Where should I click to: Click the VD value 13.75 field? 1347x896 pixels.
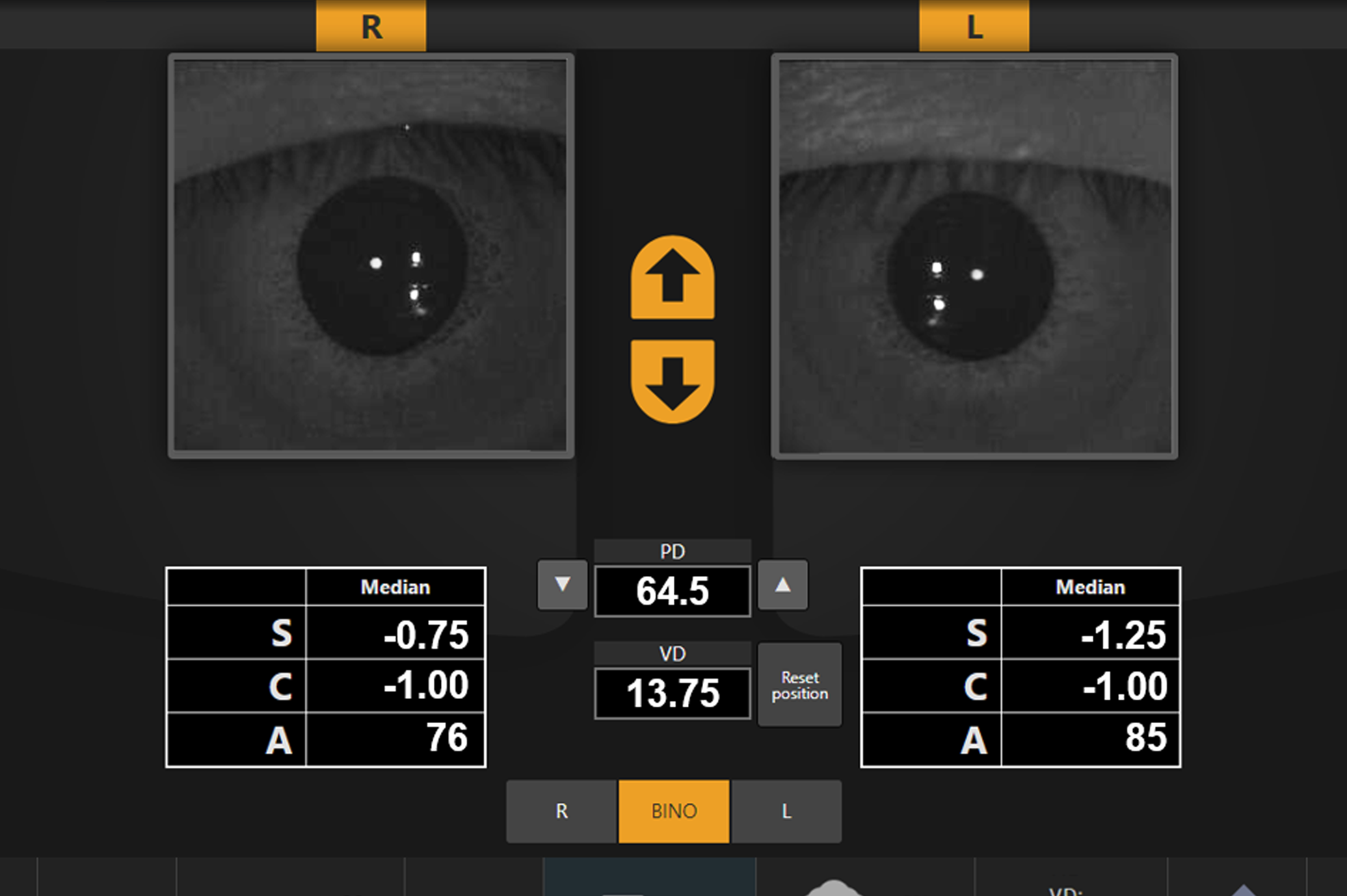[673, 693]
